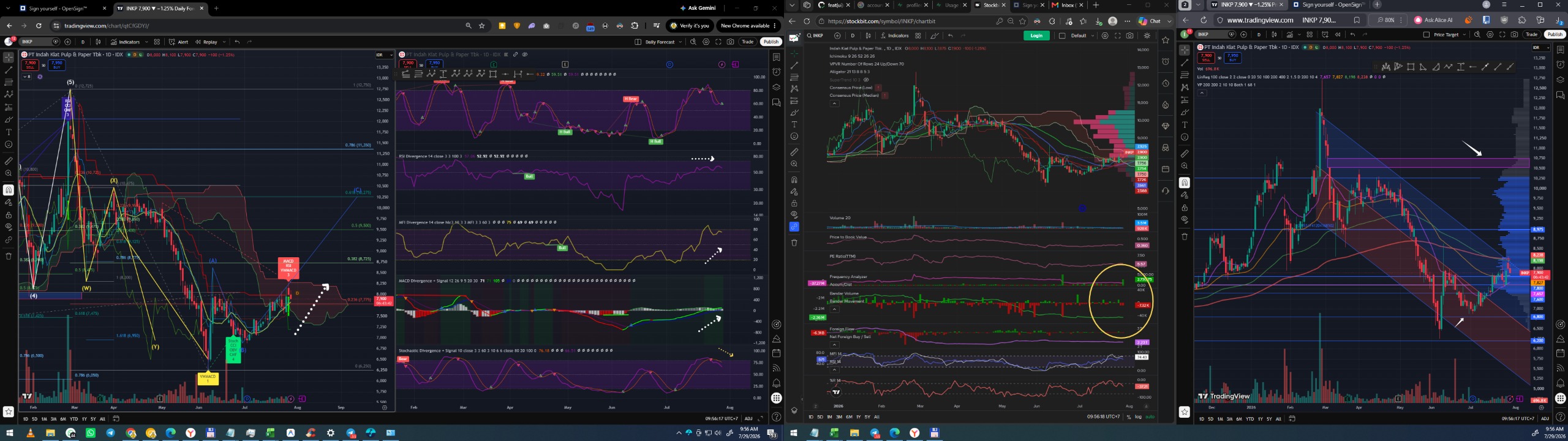Hide all drawings via eye, left TradingView sidebar
The image size is (1568, 441).
9,227
